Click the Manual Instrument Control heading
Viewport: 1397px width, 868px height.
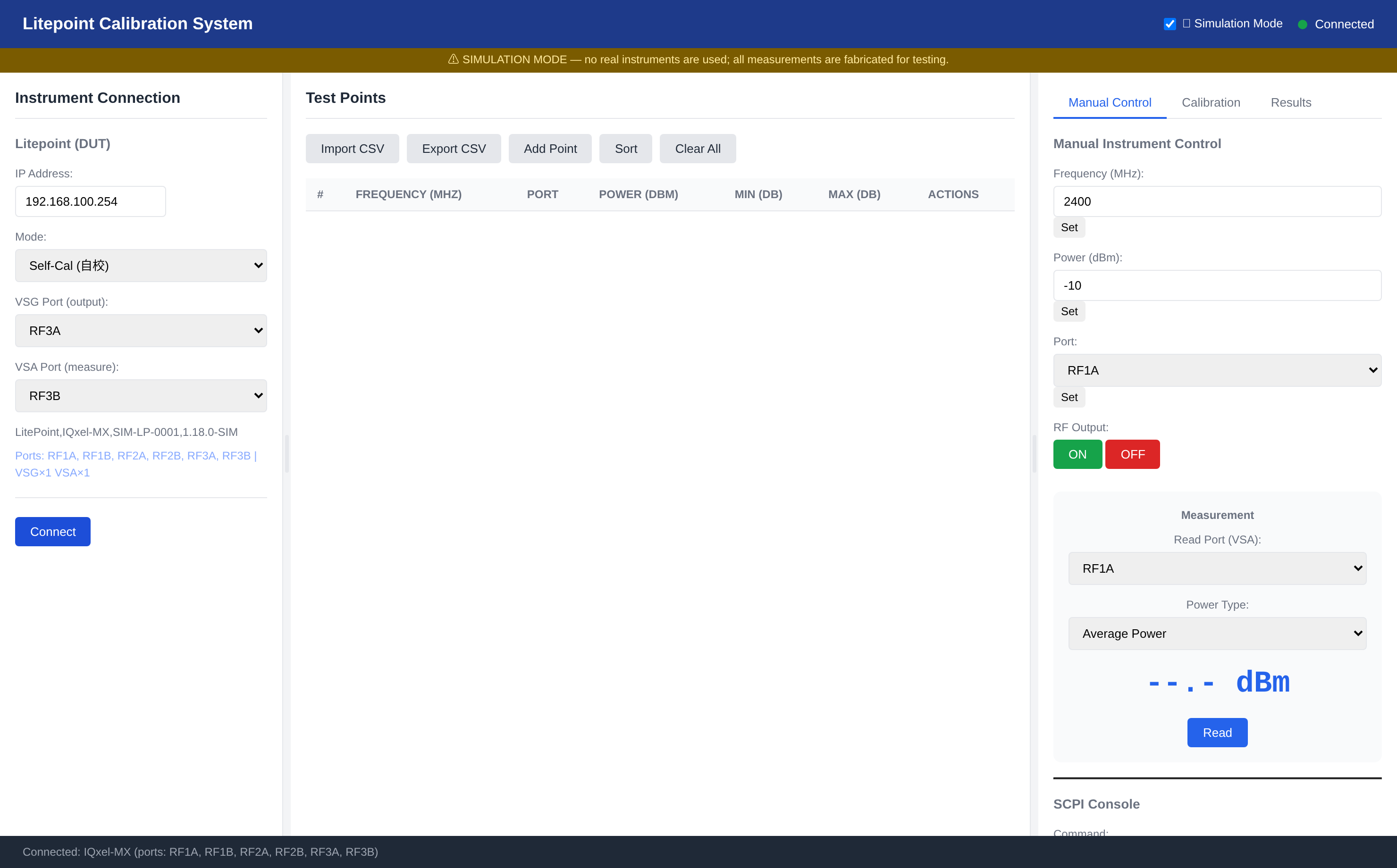[1137, 143]
